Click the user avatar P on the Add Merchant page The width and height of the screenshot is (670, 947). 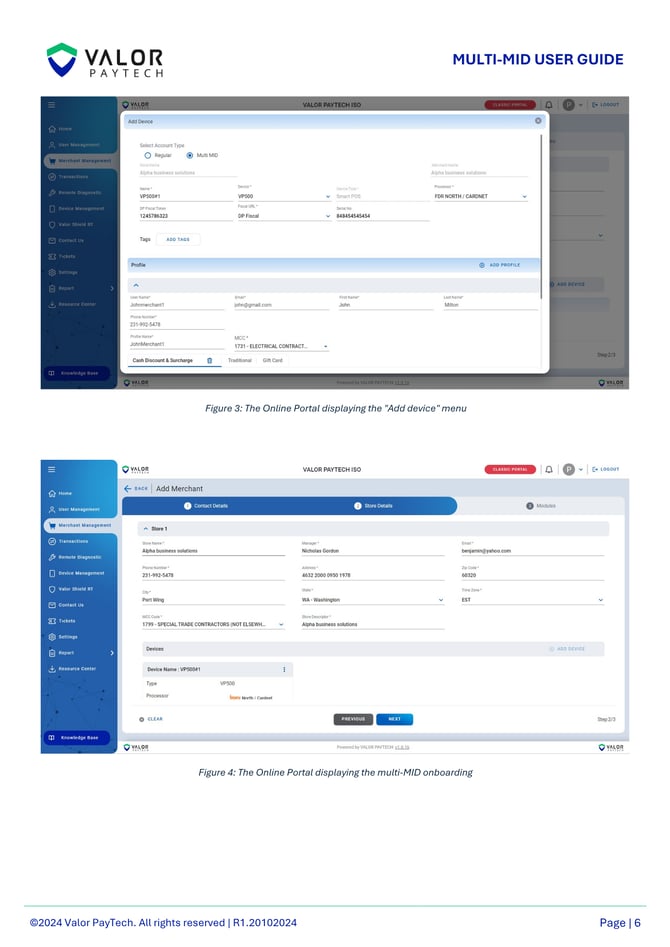pyautogui.click(x=568, y=469)
